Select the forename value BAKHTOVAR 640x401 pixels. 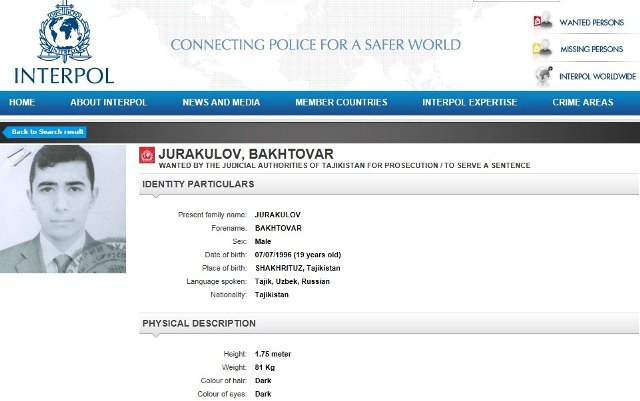278,228
